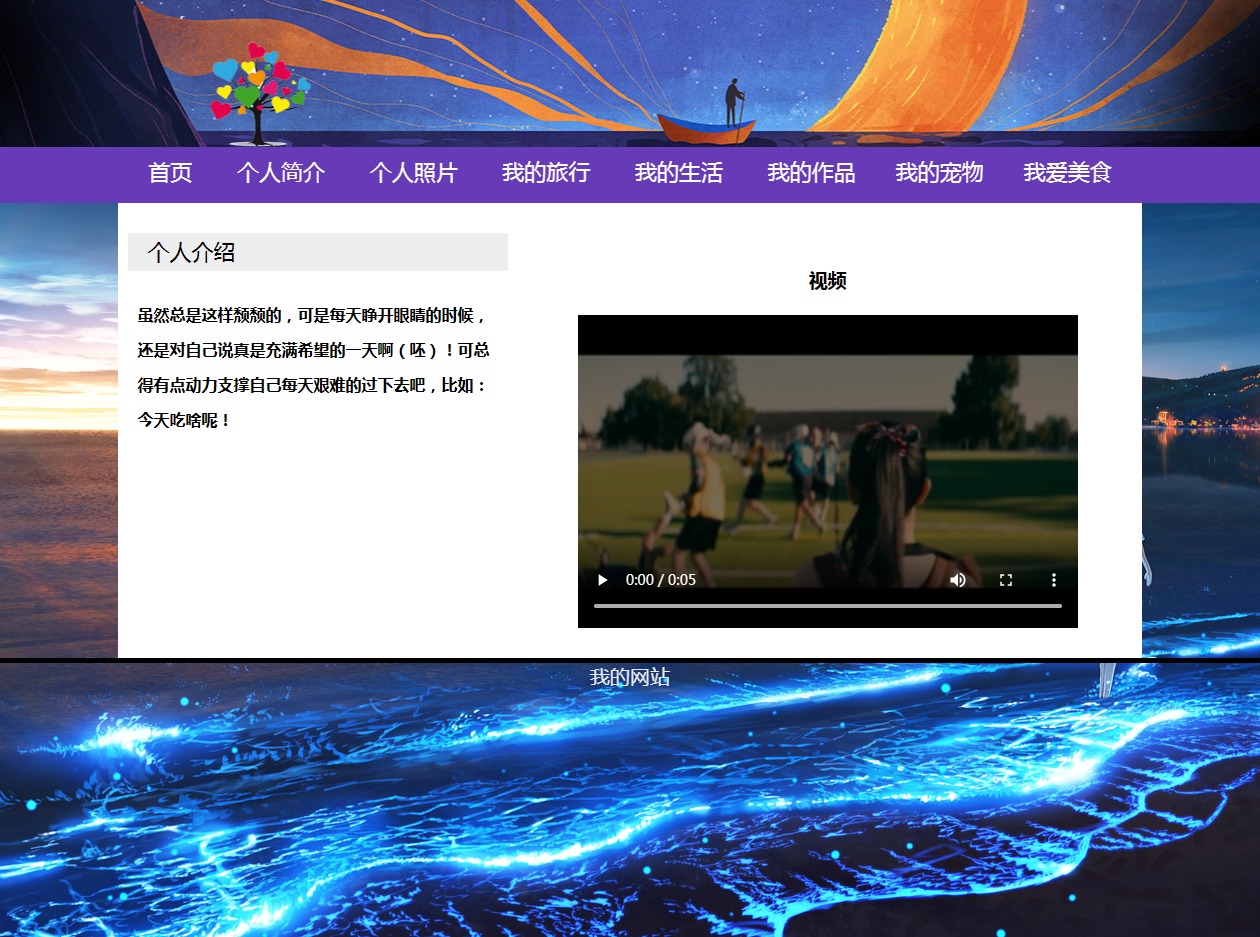Open the 我的生活 section
1260x937 pixels.
[x=678, y=173]
